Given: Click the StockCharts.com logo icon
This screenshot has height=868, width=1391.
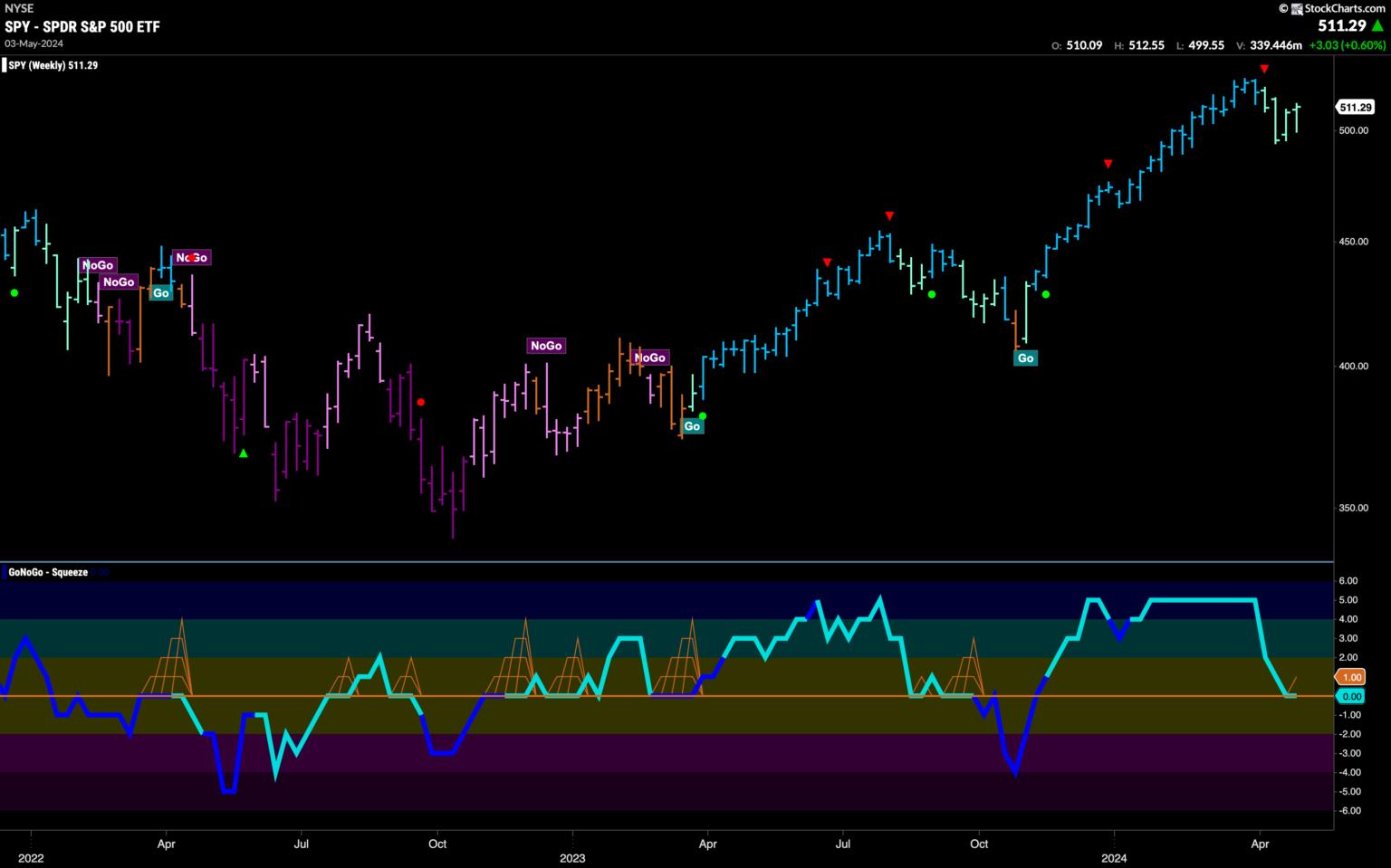Looking at the screenshot, I should [1297, 8].
